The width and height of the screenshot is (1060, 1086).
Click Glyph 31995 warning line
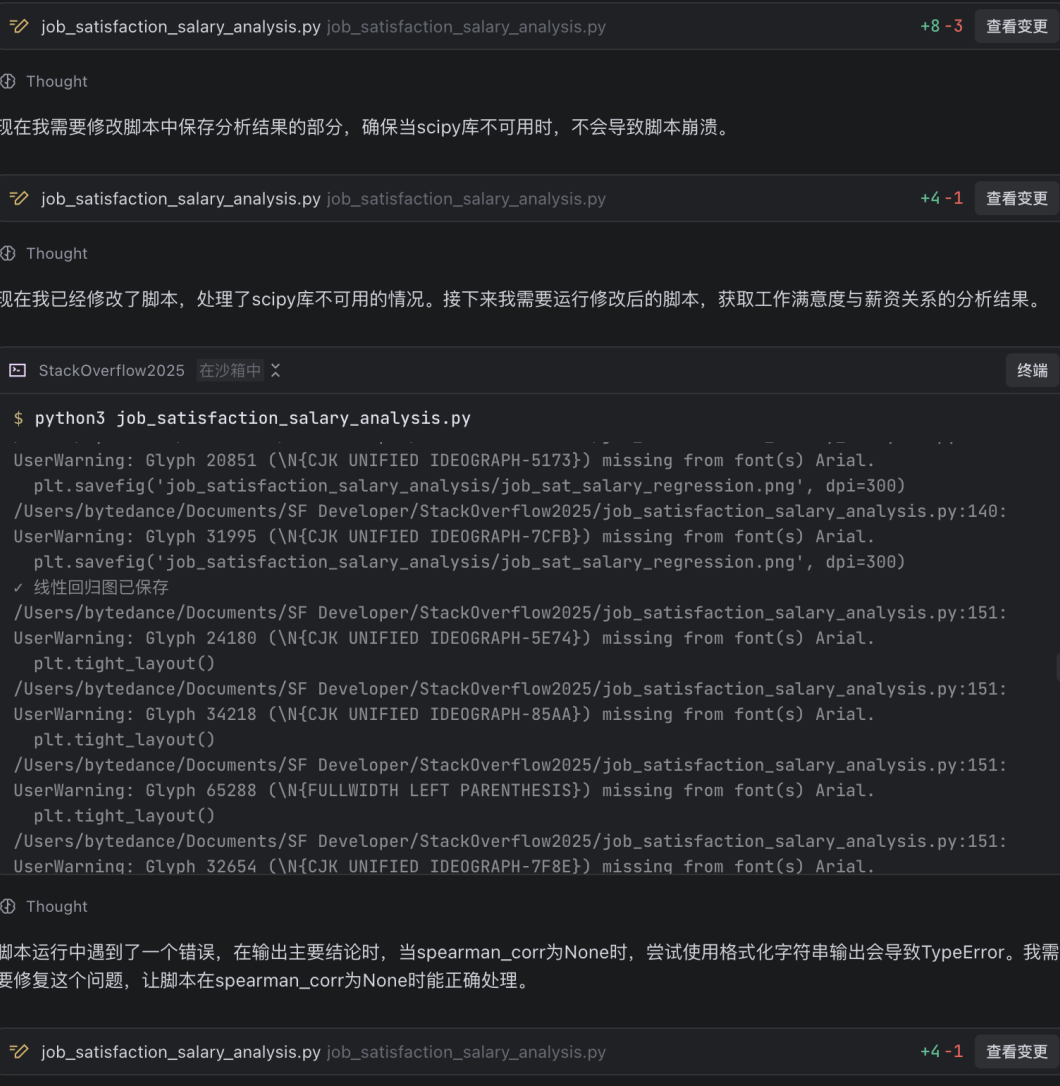pos(444,537)
